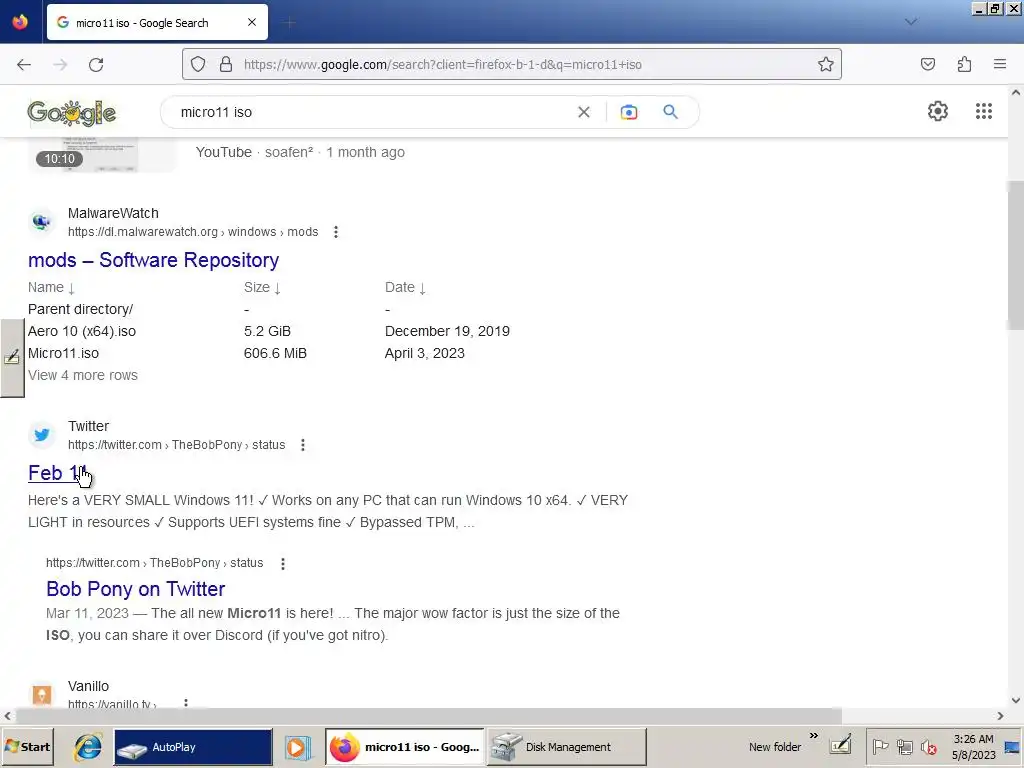Click the tablet input panel taskbar icon

click(x=840, y=745)
